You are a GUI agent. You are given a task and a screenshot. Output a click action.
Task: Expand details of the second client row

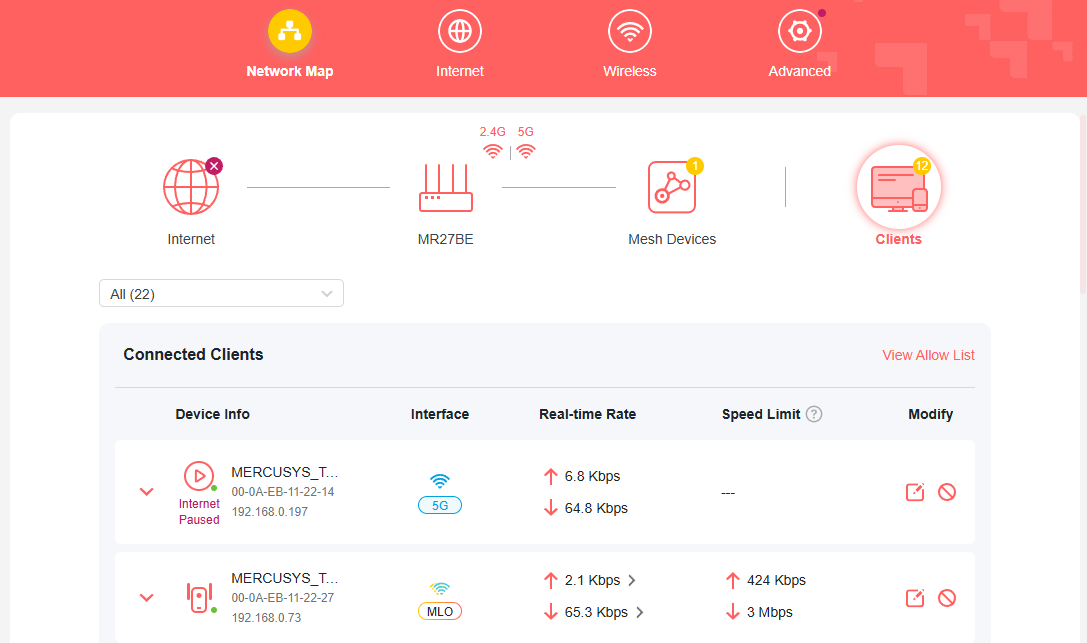click(x=146, y=597)
